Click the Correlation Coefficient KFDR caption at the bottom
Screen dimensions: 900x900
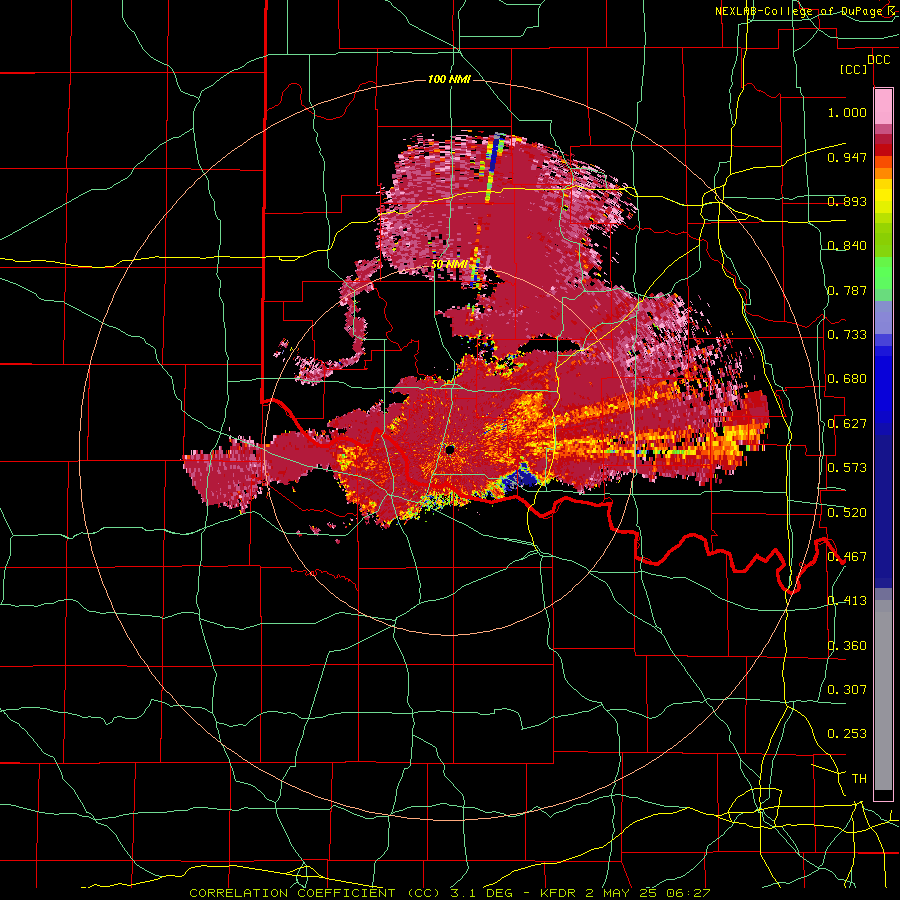pyautogui.click(x=449, y=893)
